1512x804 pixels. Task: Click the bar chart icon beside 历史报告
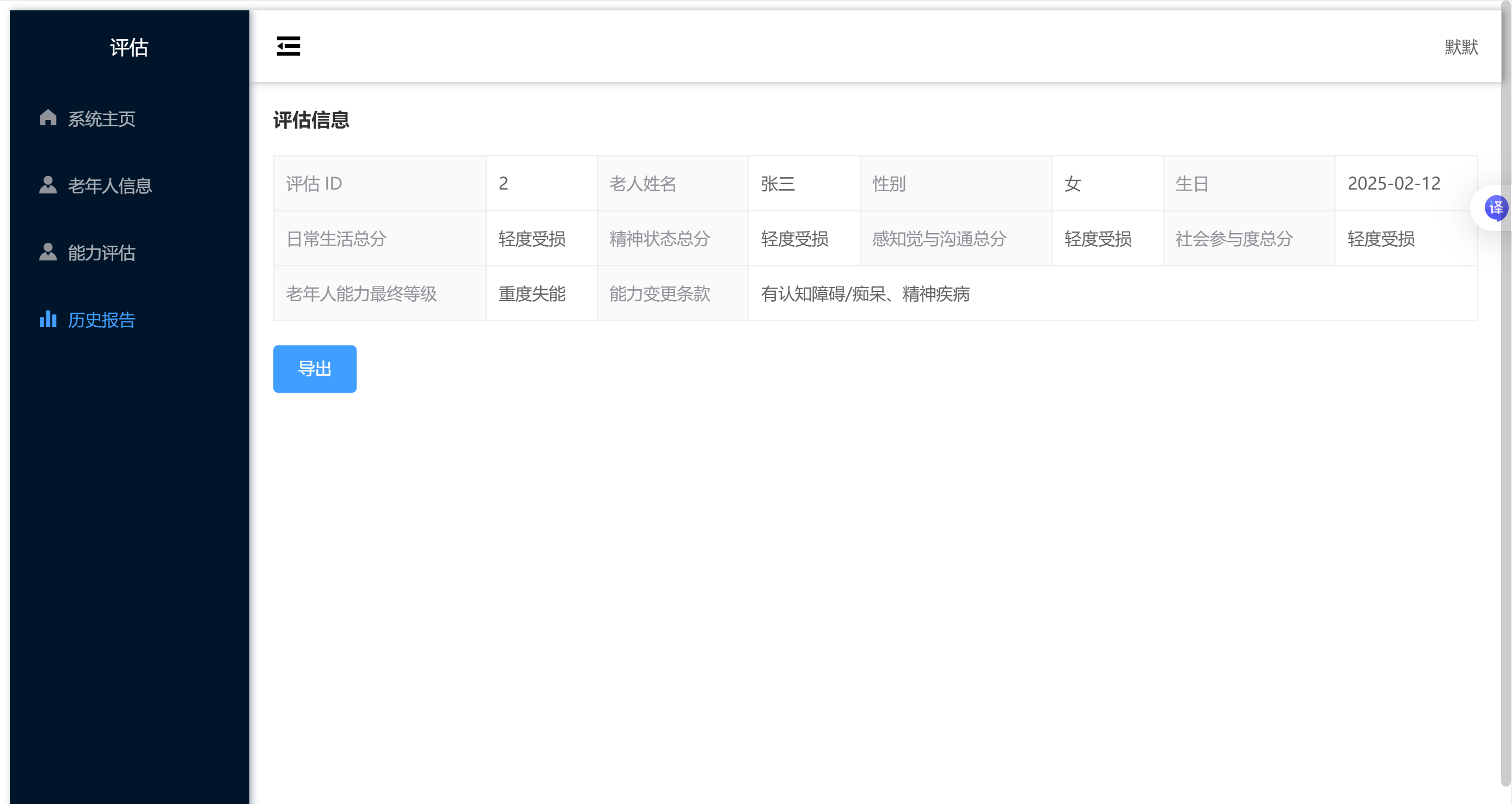coord(47,319)
